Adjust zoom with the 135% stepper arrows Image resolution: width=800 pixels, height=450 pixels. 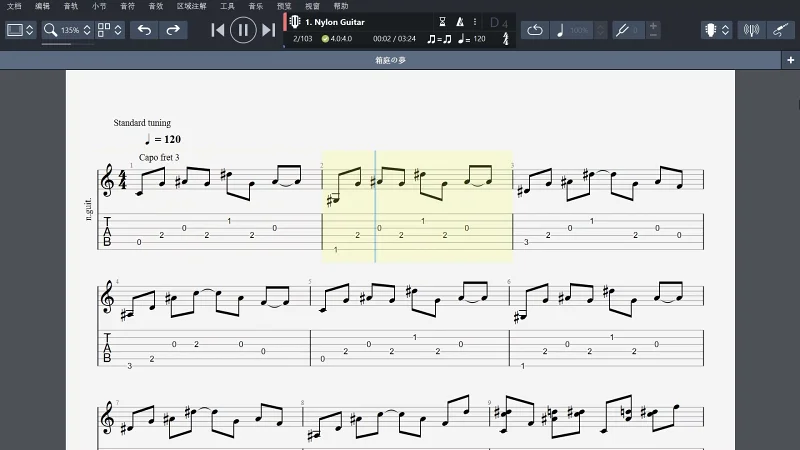click(87, 30)
